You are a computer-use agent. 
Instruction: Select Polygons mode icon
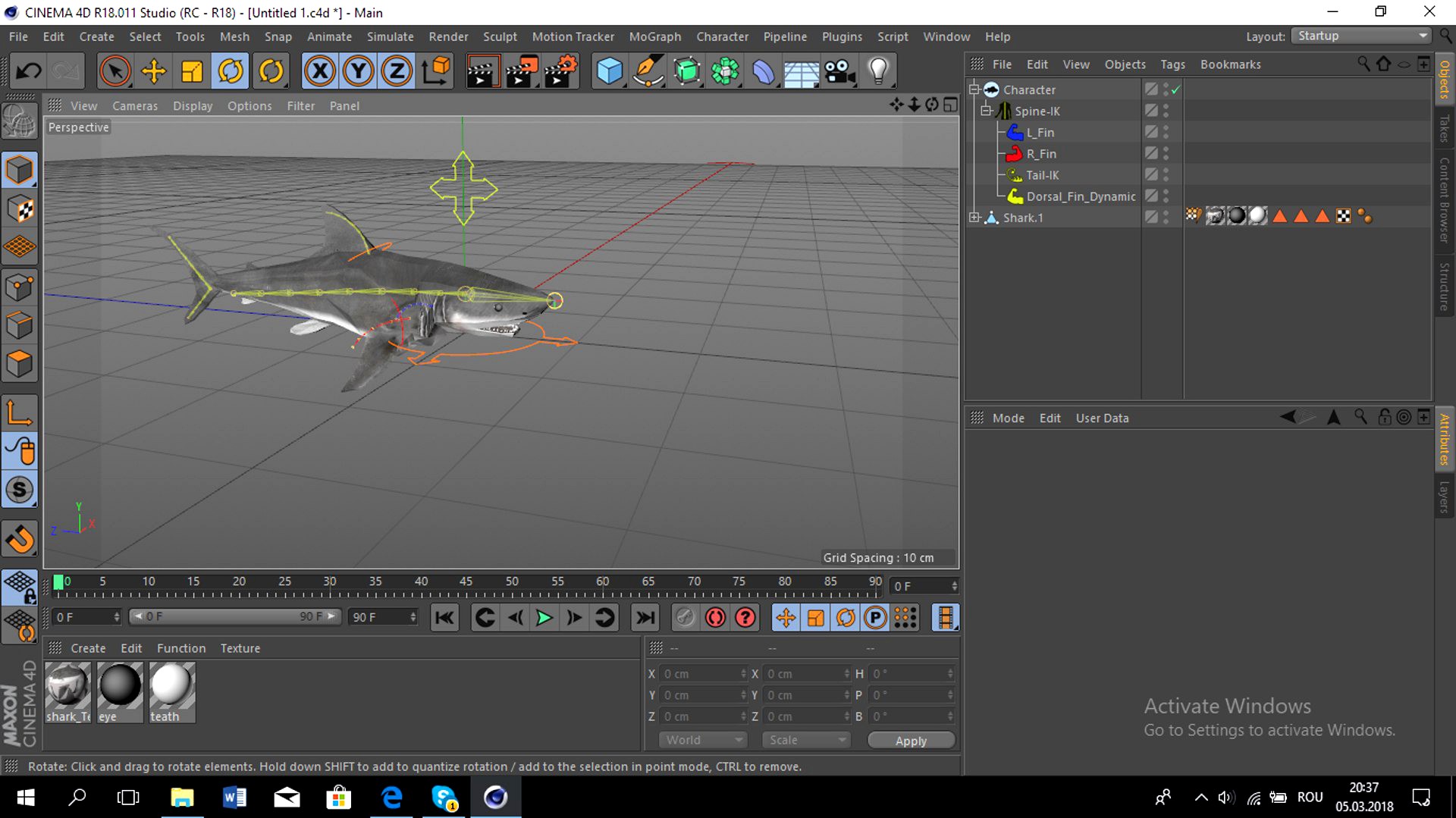pos(20,365)
